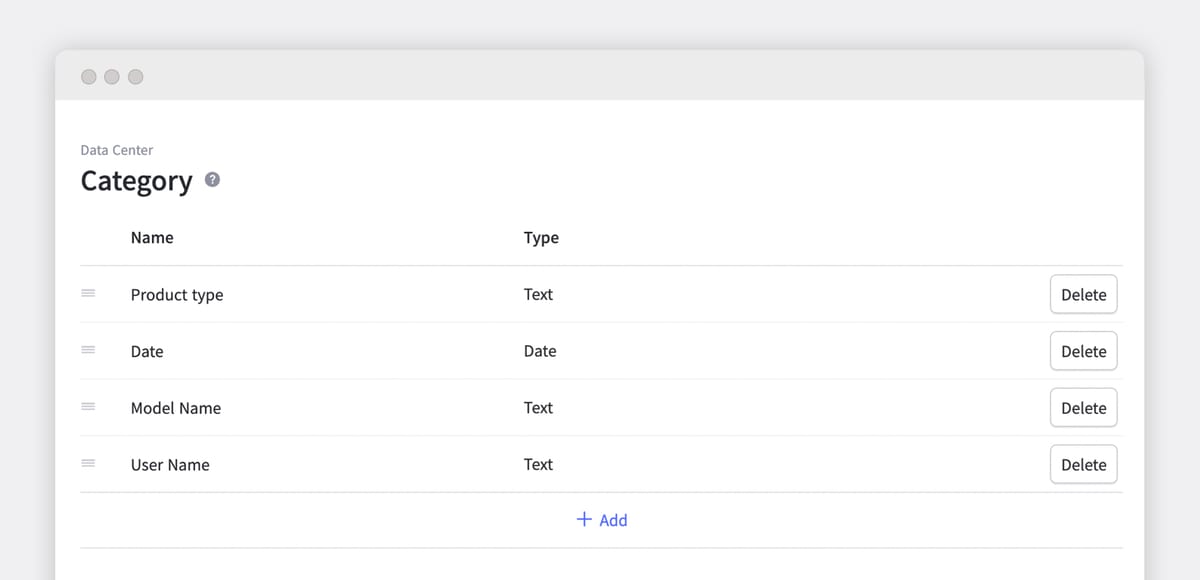
Task: Delete the Date category
Action: (x=1083, y=351)
